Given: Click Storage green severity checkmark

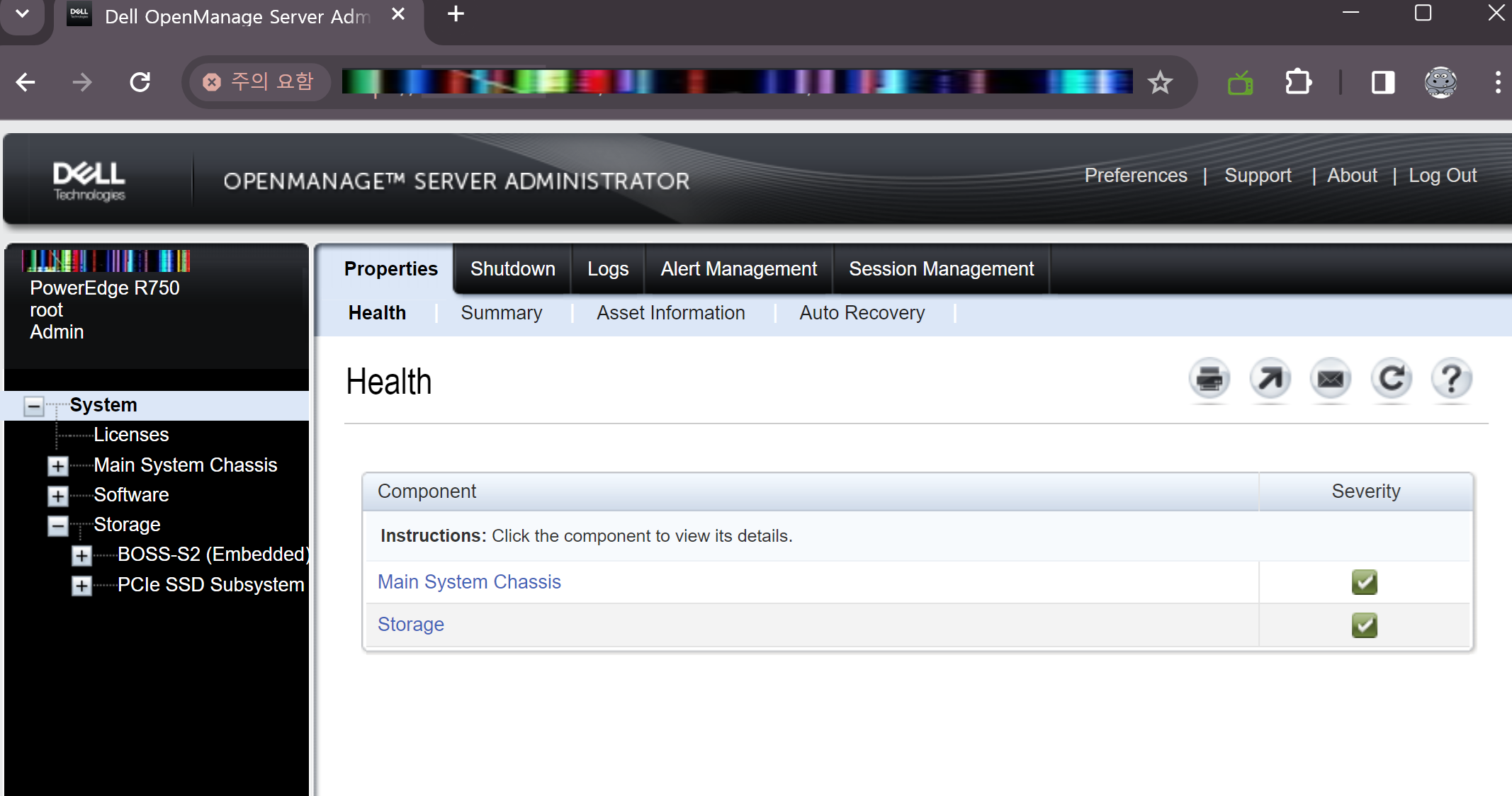Looking at the screenshot, I should tap(1364, 625).
